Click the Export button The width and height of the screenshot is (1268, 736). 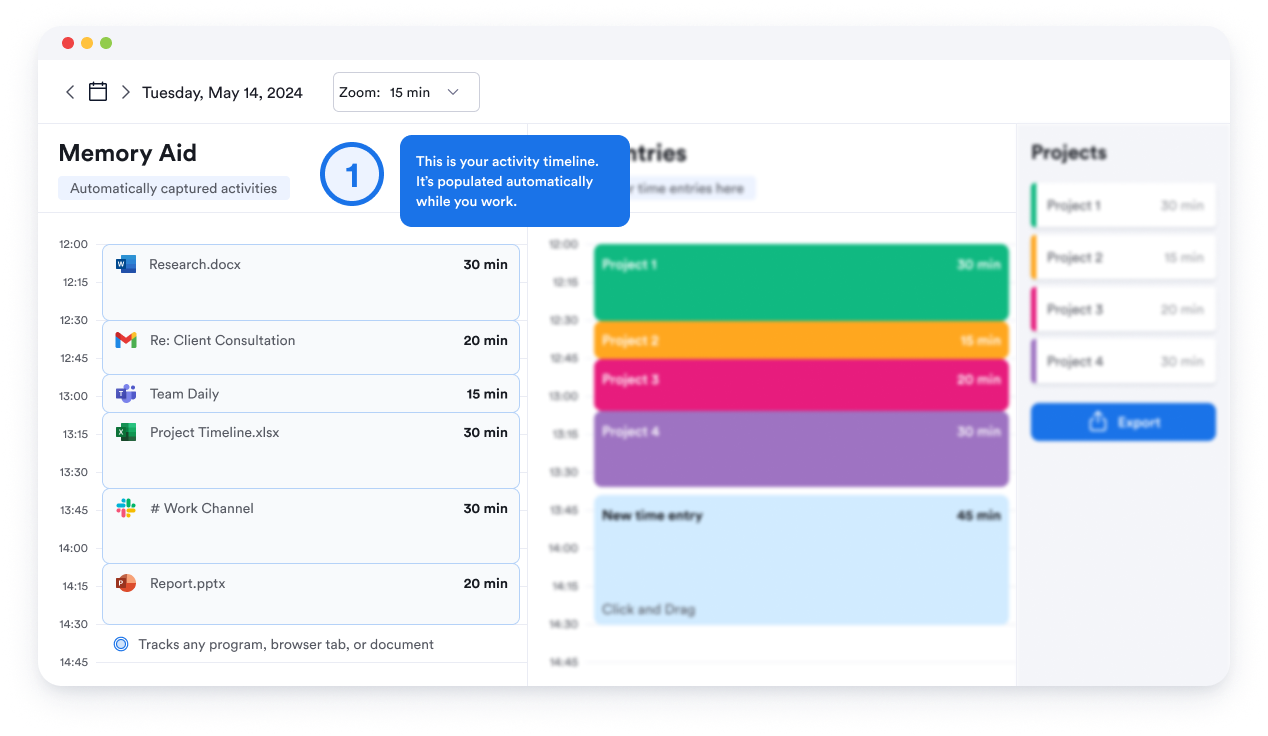[x=1123, y=422]
